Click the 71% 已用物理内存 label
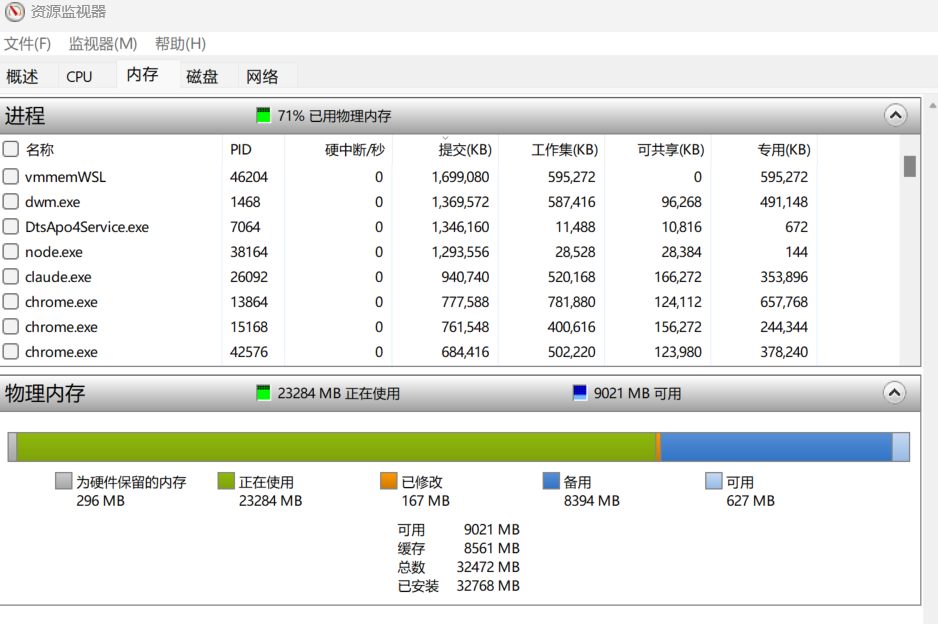The width and height of the screenshot is (938, 624). click(334, 116)
